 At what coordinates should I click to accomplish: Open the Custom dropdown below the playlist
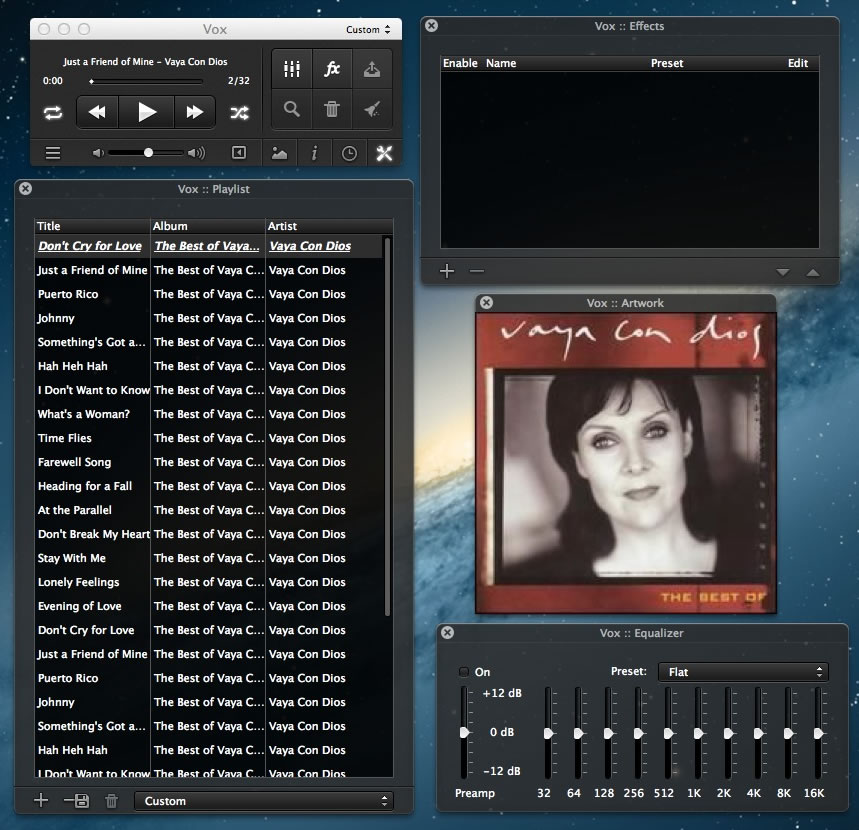click(264, 800)
